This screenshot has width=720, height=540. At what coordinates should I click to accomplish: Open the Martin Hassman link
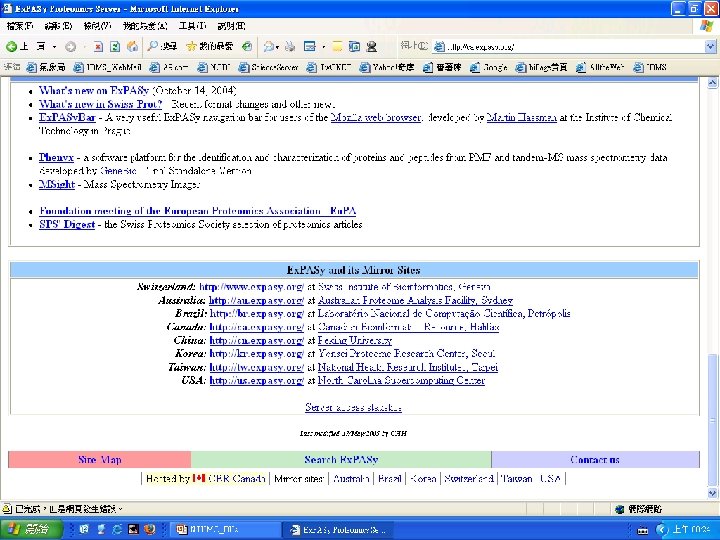click(x=522, y=118)
